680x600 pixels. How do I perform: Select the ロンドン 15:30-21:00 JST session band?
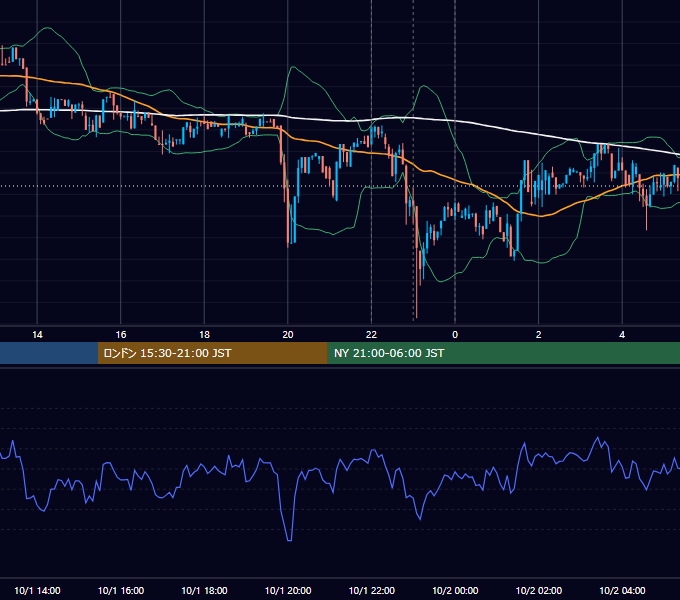click(x=212, y=353)
